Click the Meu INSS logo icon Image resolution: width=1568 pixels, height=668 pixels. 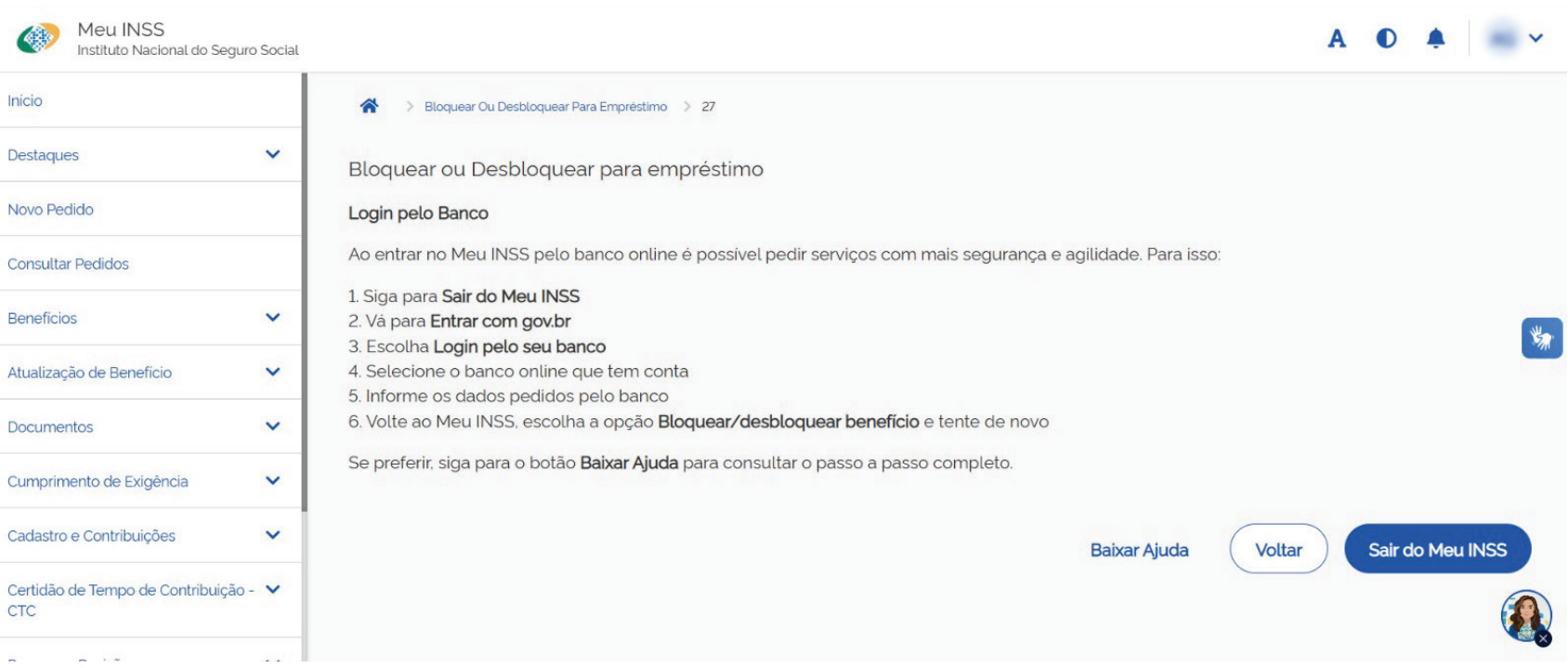[38, 38]
